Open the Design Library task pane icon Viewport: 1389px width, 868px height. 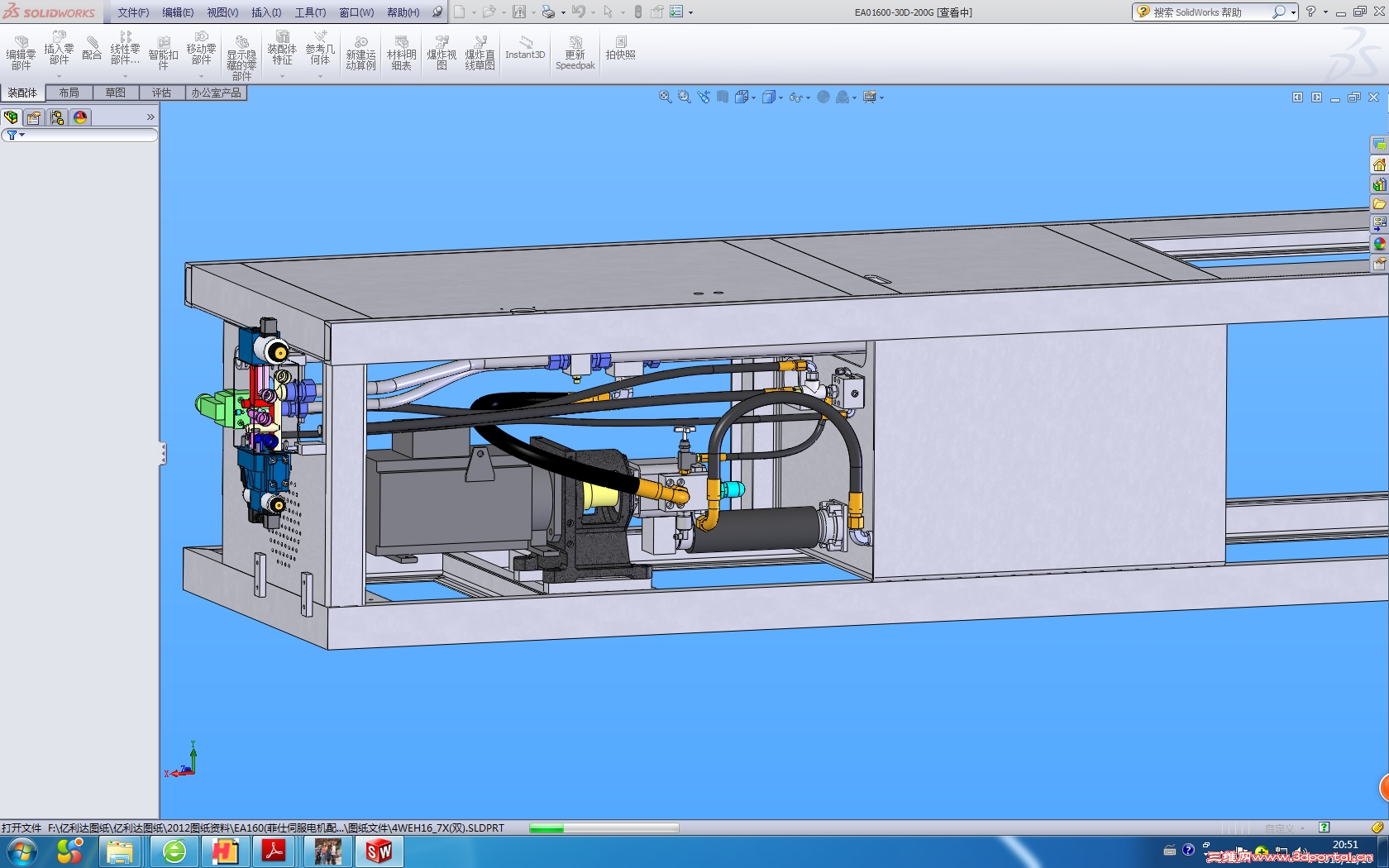1379,184
